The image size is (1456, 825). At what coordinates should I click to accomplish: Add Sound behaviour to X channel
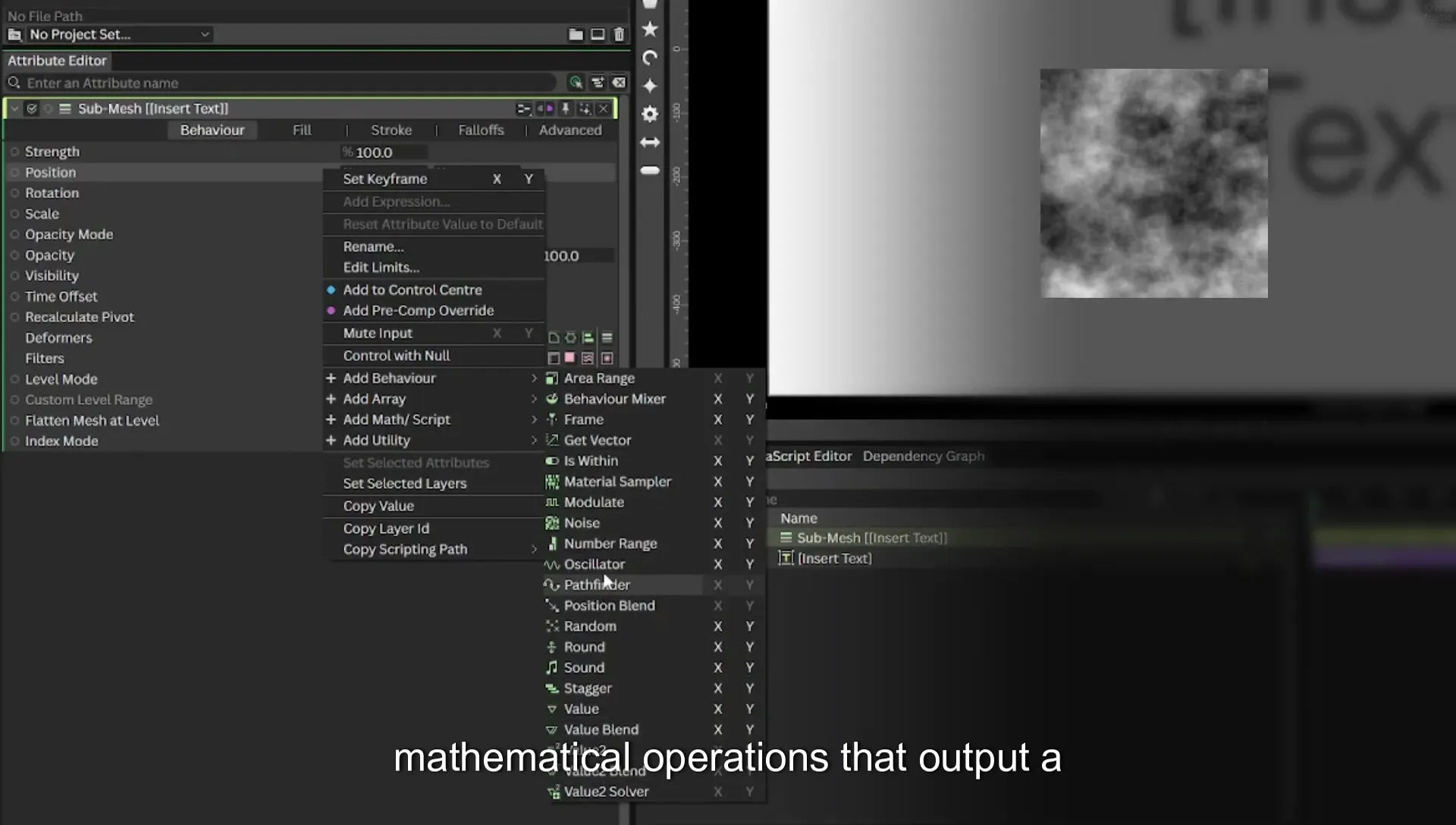pyautogui.click(x=717, y=667)
